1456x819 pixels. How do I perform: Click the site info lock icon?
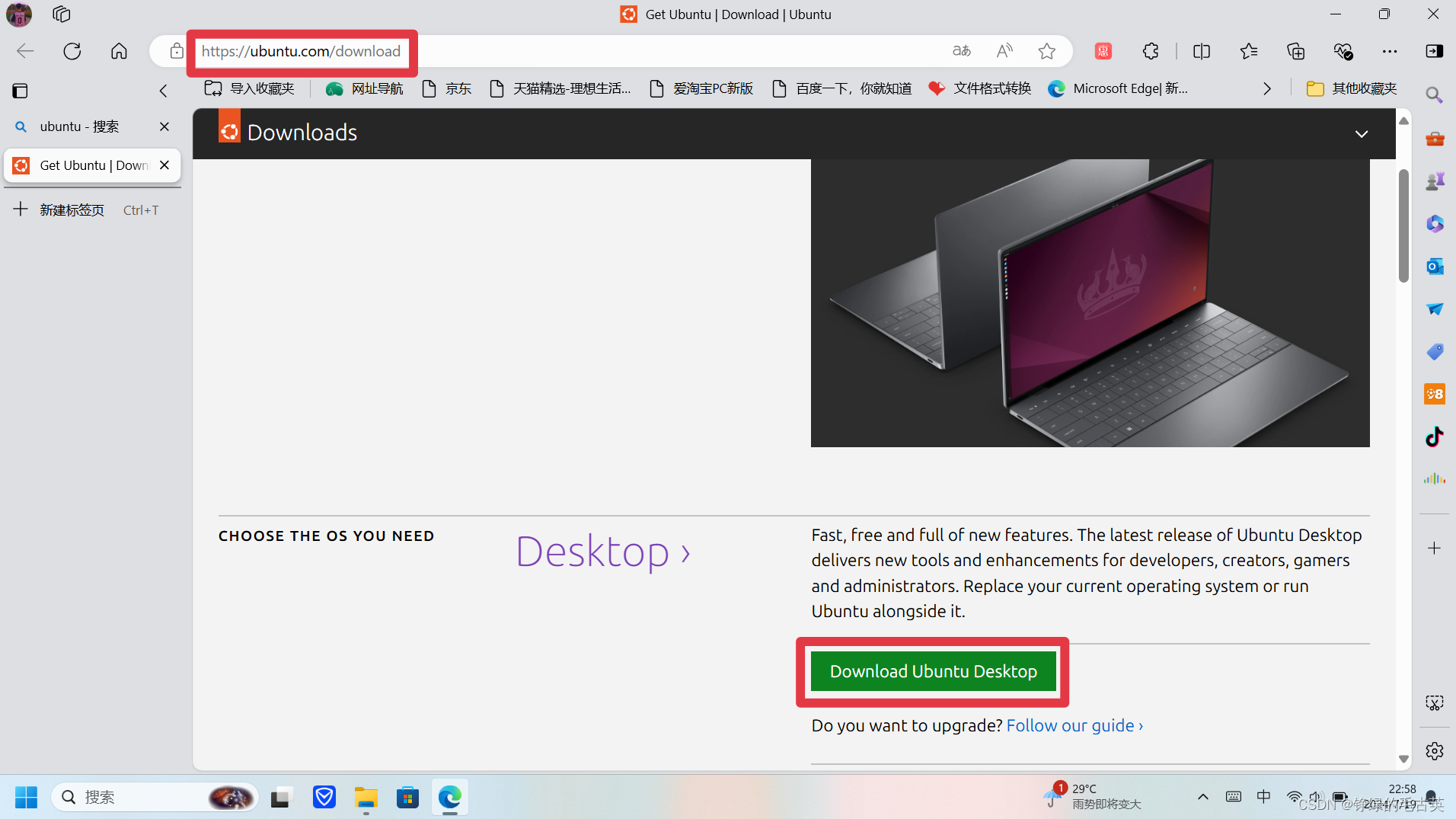tap(177, 51)
